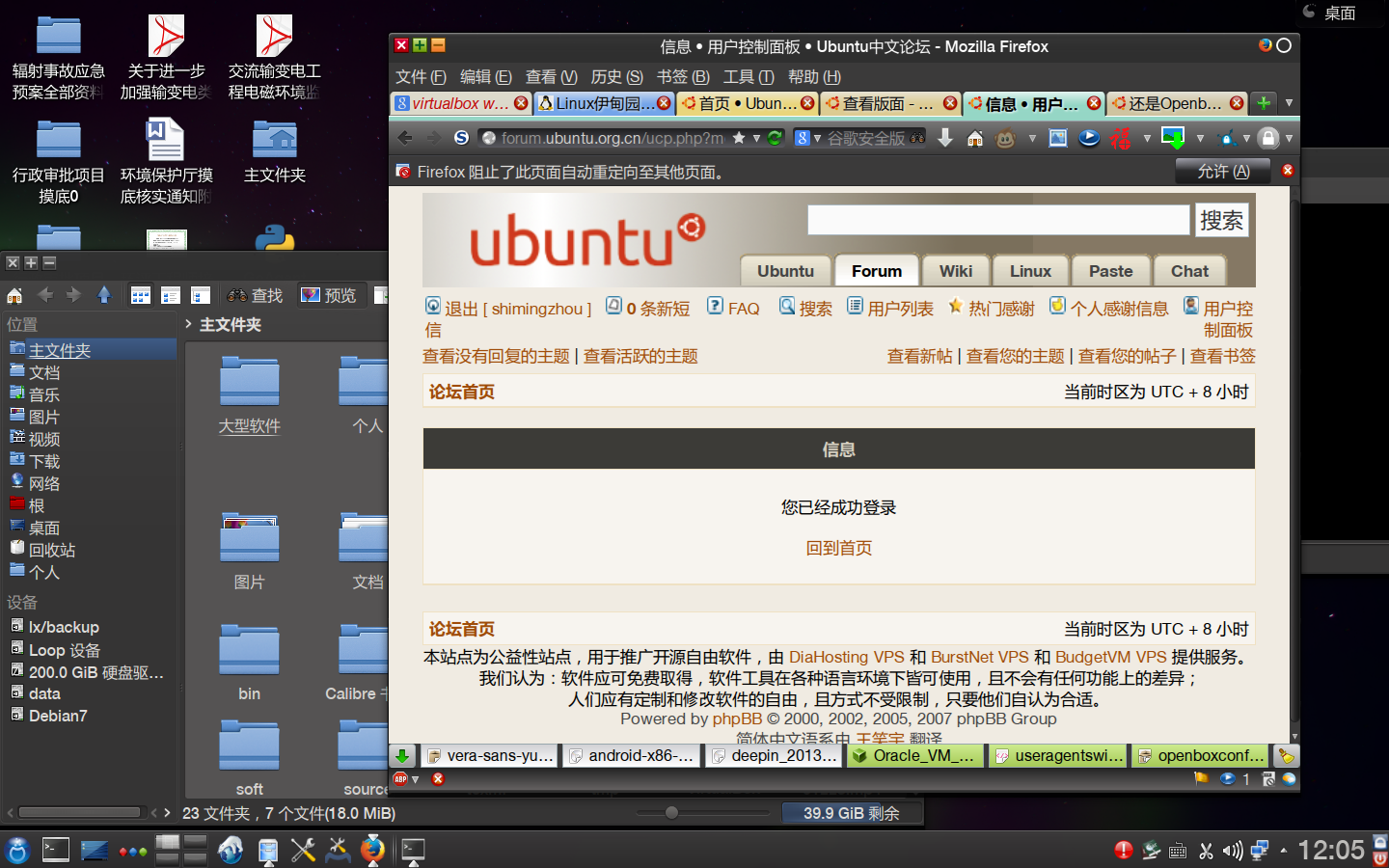Open the 主文件夹 desktop icon
1389x868 pixels.
pyautogui.click(x=275, y=151)
